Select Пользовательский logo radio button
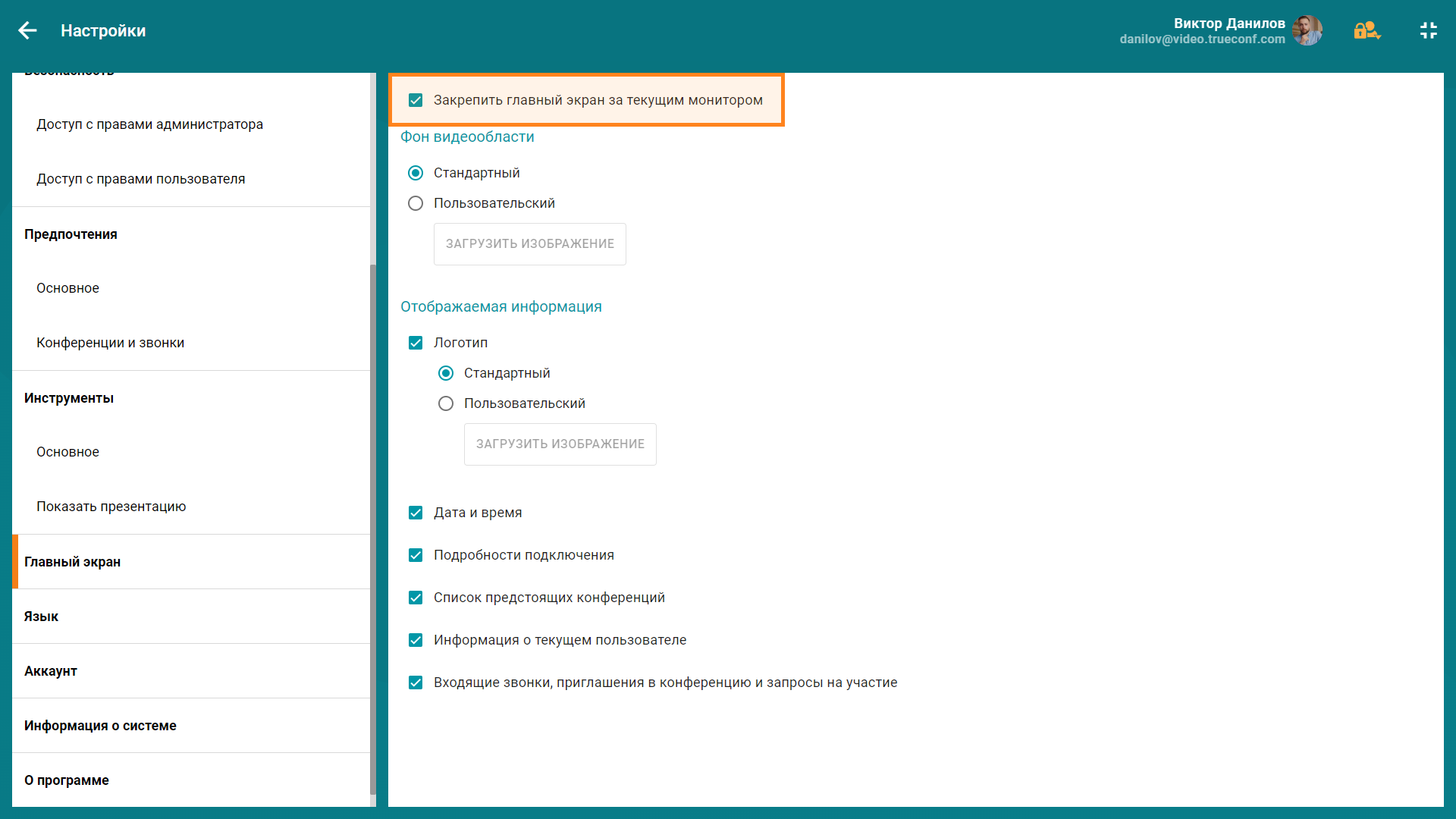The height and width of the screenshot is (819, 1456). pyautogui.click(x=446, y=403)
